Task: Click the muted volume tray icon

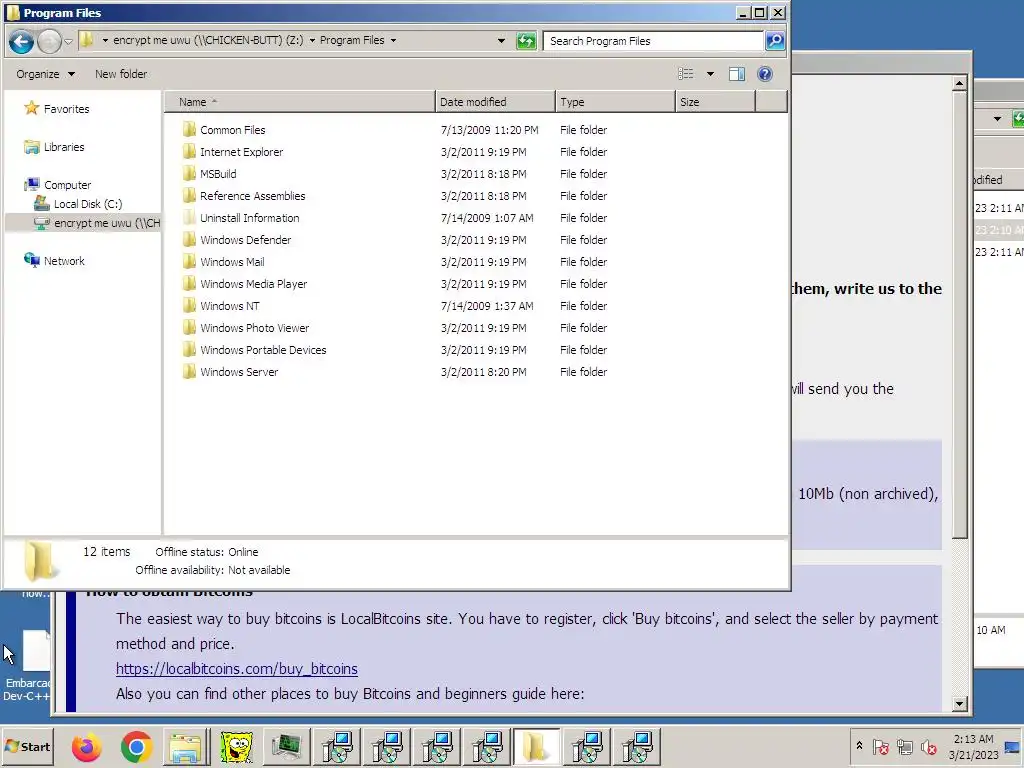Action: (x=928, y=746)
